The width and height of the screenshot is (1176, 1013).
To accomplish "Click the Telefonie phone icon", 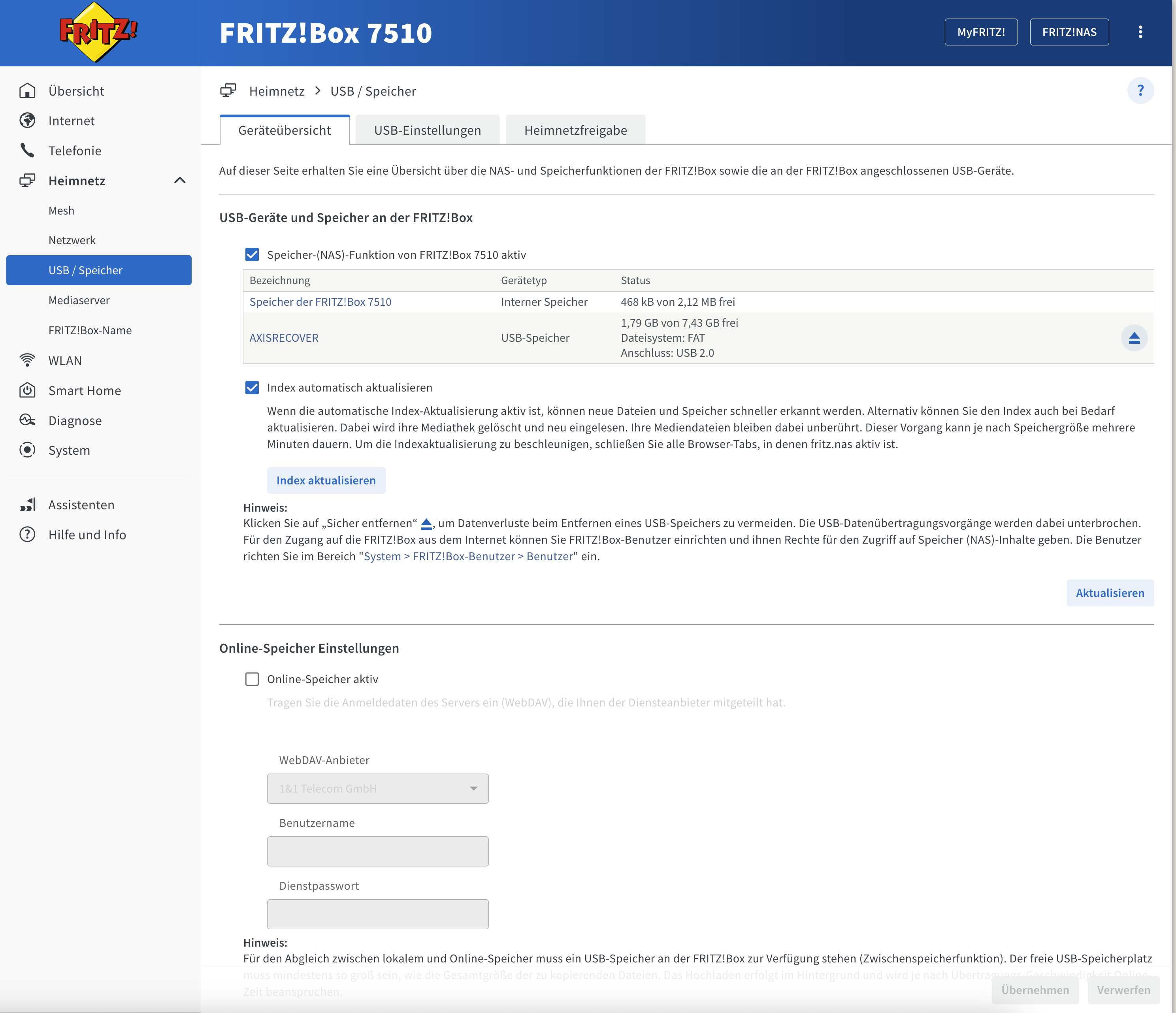I will [27, 151].
